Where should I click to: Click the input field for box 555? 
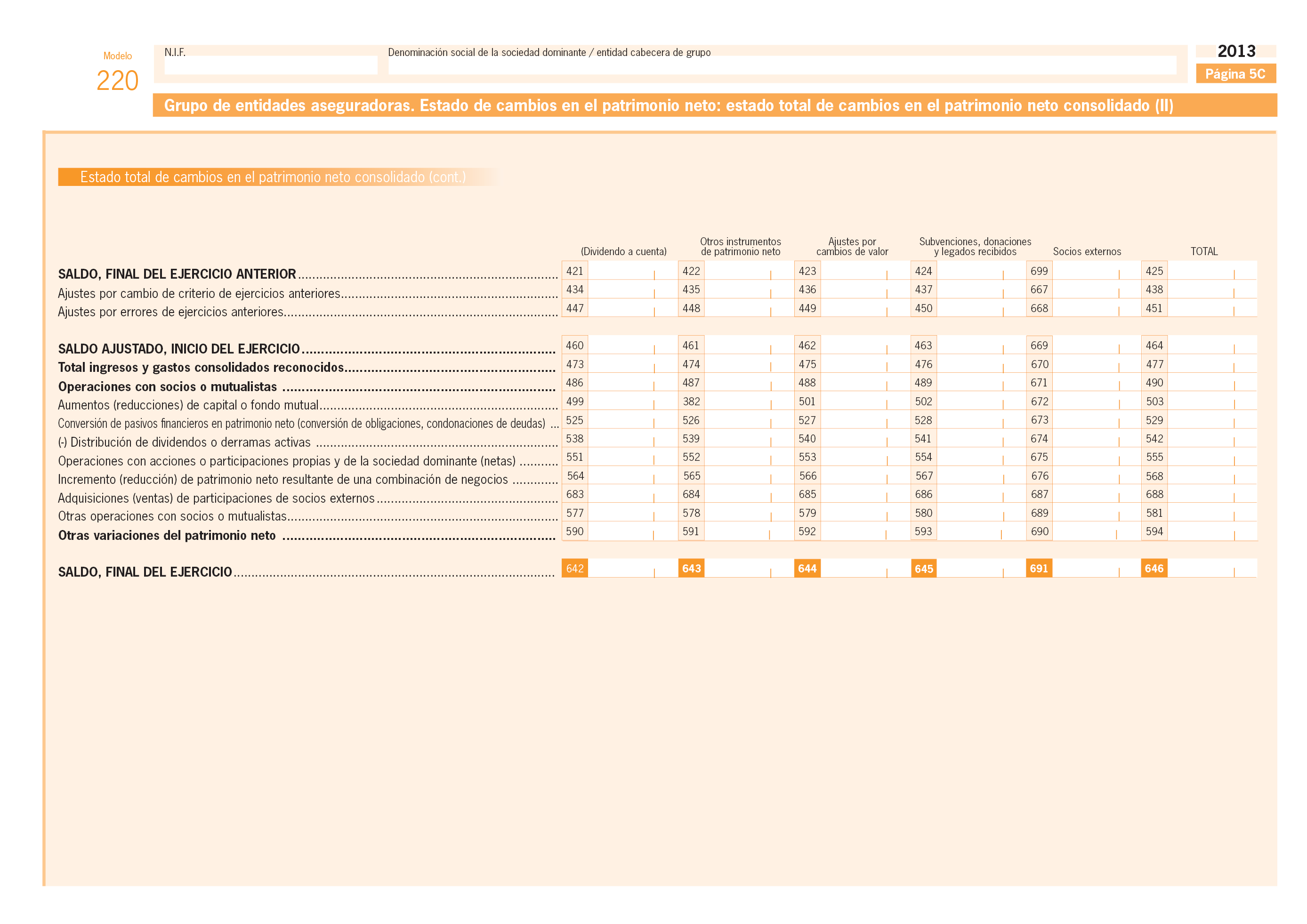click(x=1212, y=457)
